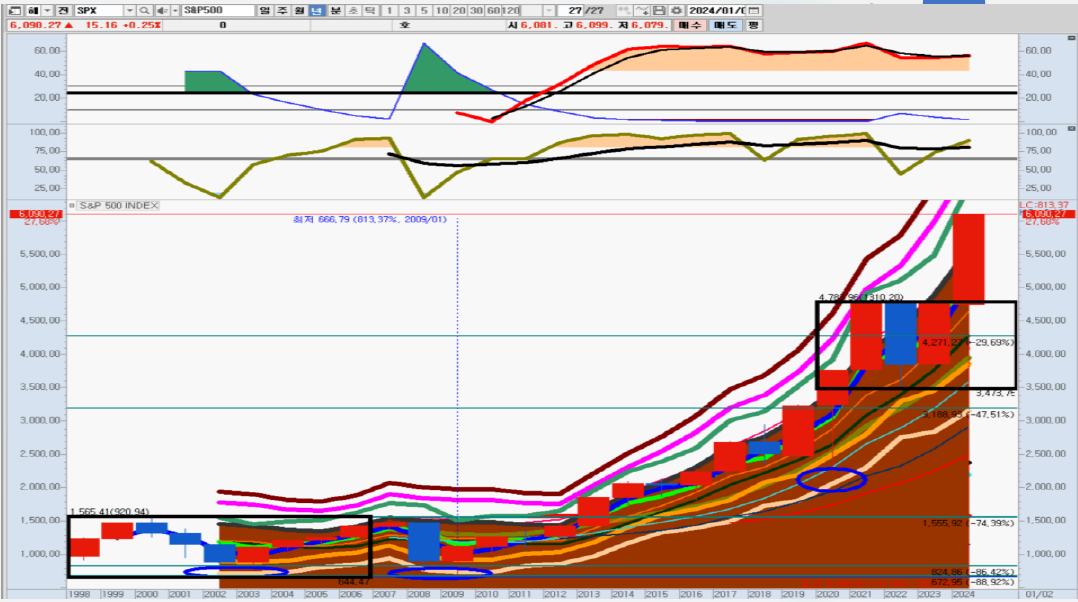Click the empty custom interval field
This screenshot has width=1078, height=602.
[x=531, y=11]
